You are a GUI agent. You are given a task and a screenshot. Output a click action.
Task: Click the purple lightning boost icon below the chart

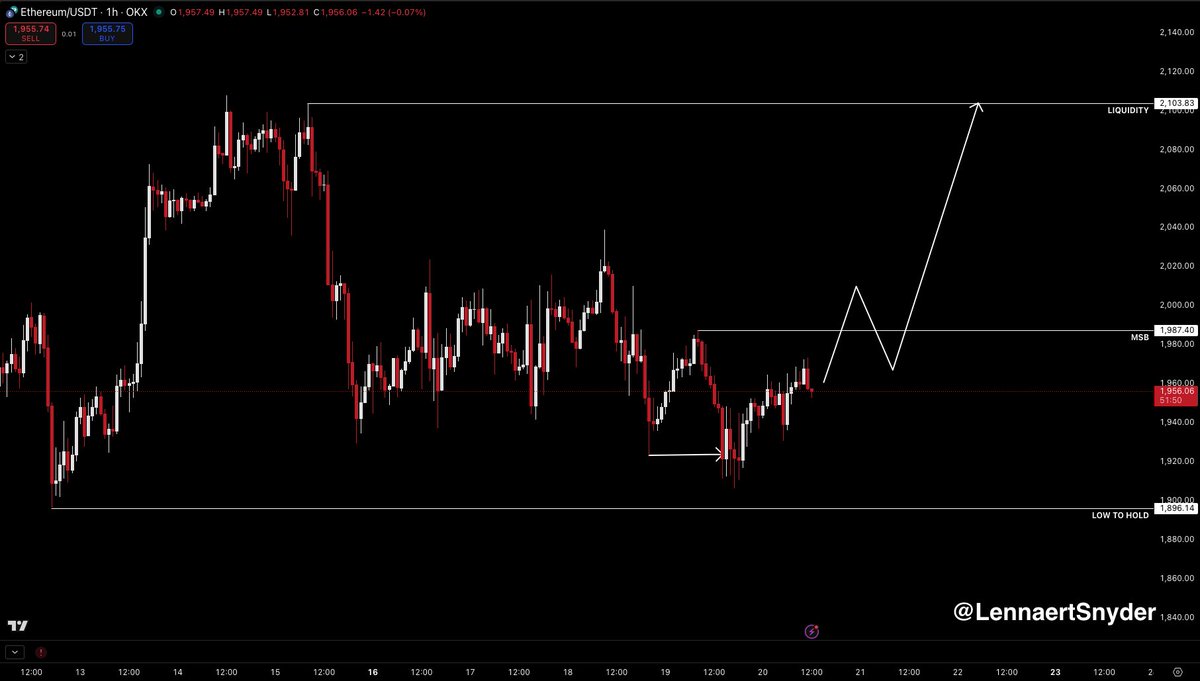point(810,631)
